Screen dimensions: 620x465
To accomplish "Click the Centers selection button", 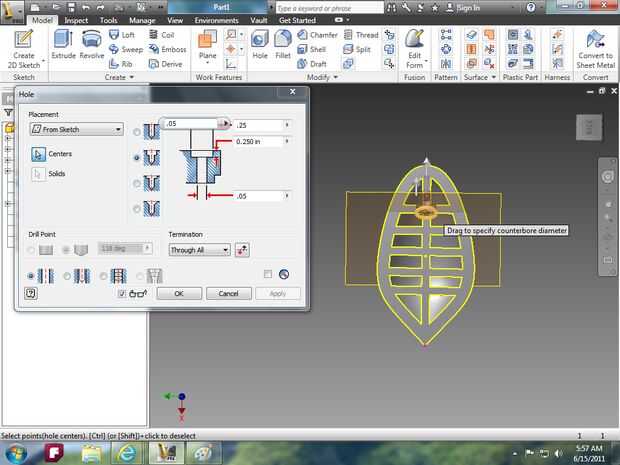I will [x=38, y=154].
